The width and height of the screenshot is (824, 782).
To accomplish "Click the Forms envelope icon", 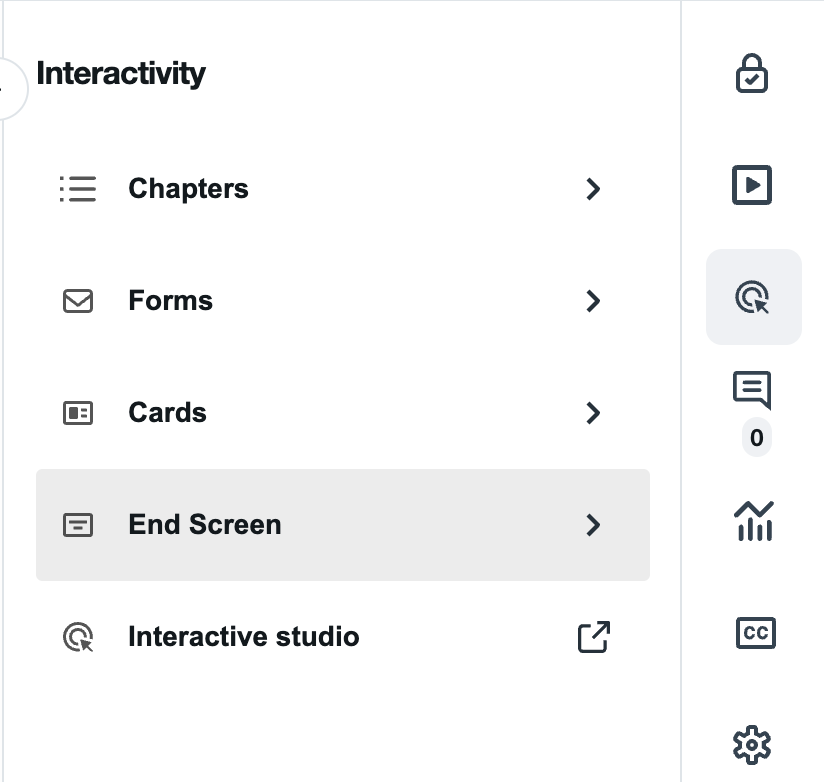I will coord(78,301).
